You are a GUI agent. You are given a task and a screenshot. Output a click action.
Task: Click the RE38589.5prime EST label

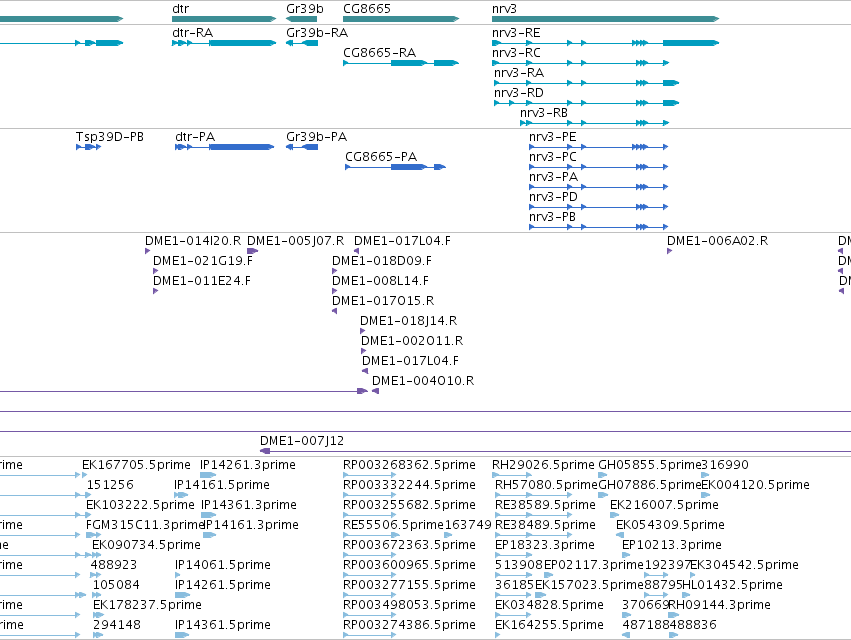(x=545, y=505)
